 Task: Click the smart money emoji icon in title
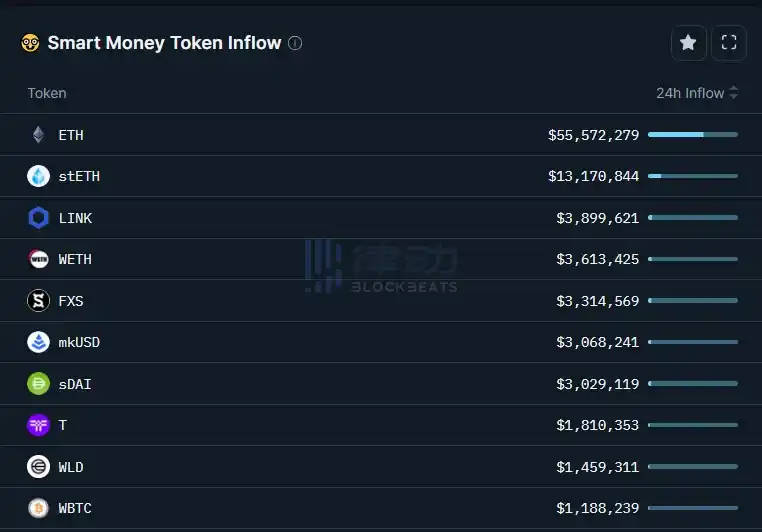pyautogui.click(x=30, y=43)
